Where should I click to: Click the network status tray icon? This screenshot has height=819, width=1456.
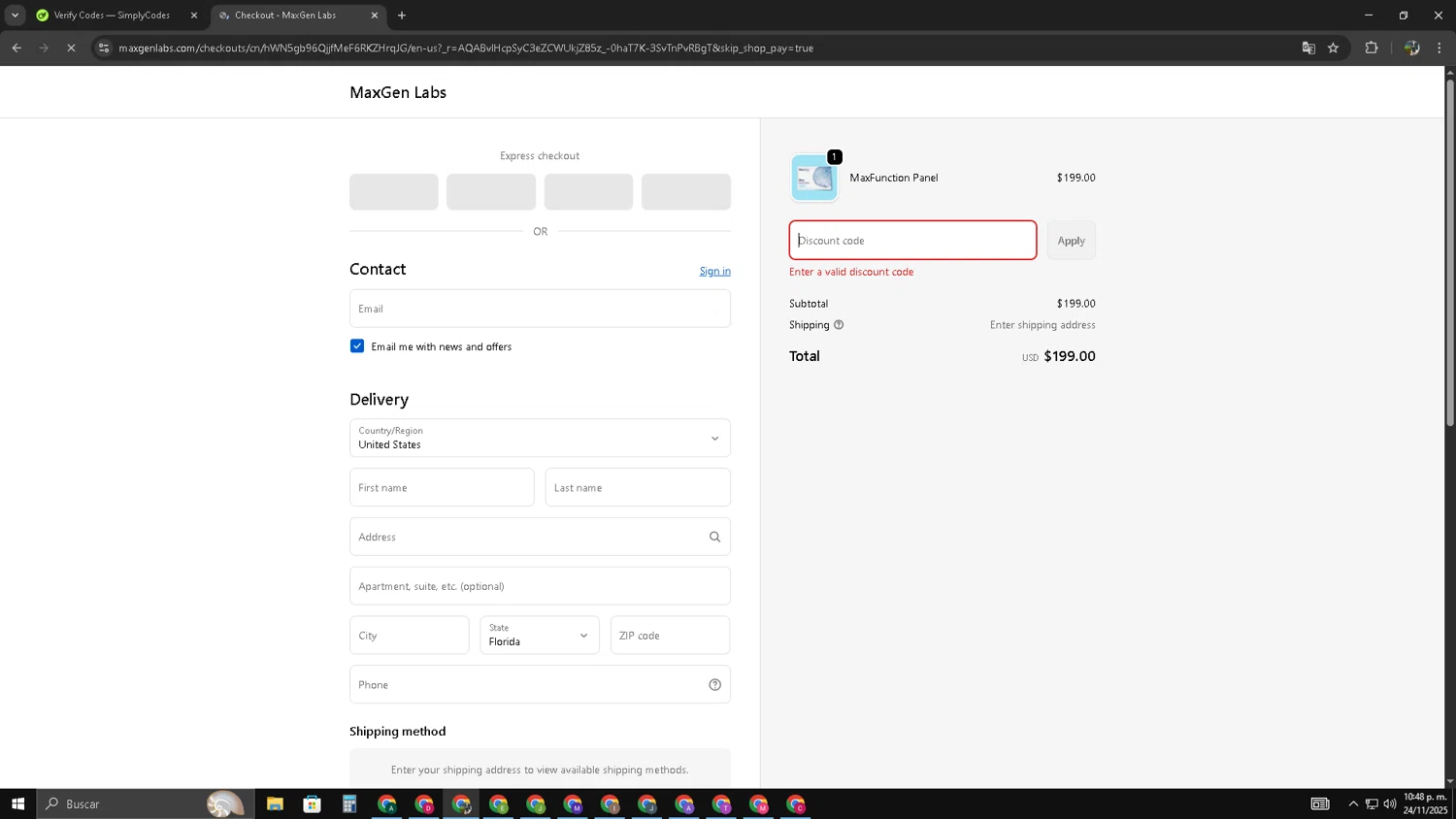[1372, 803]
